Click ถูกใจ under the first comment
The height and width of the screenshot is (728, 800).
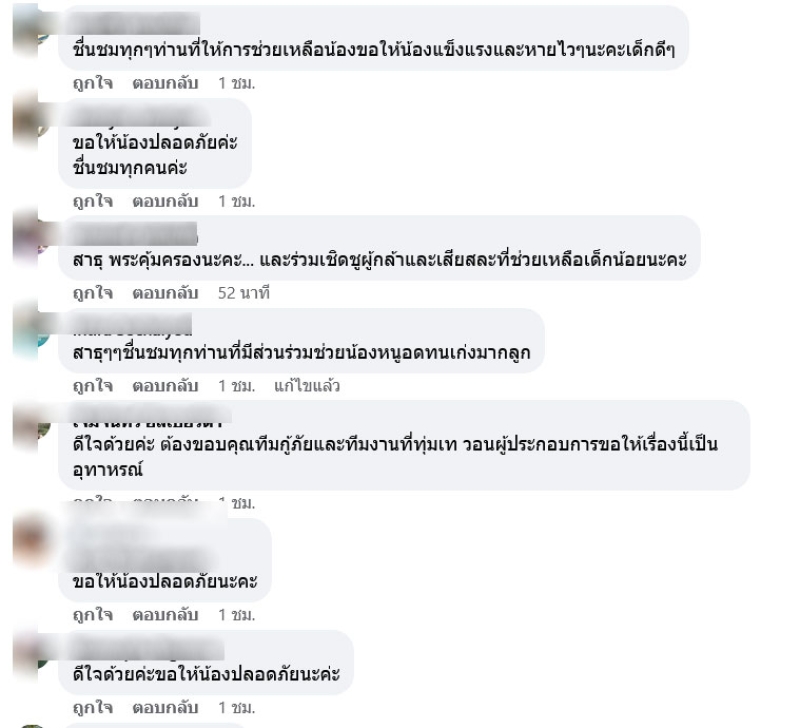93,83
